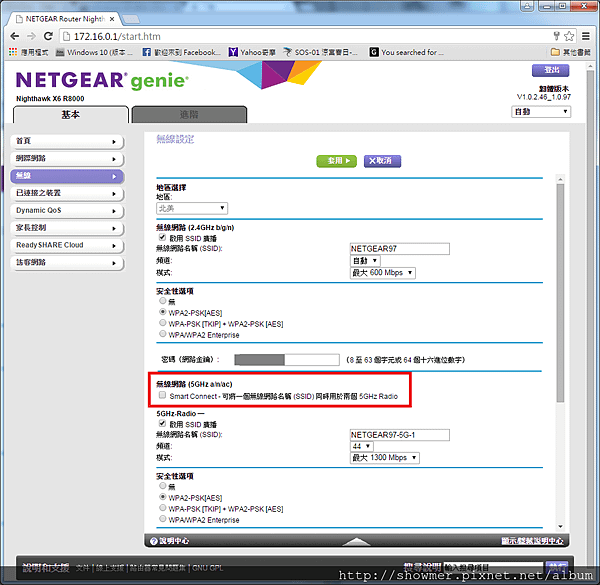Select WPA2-PSK[AES] for 5GHz Radio
Screen dimensions: 600x585
(163, 497)
